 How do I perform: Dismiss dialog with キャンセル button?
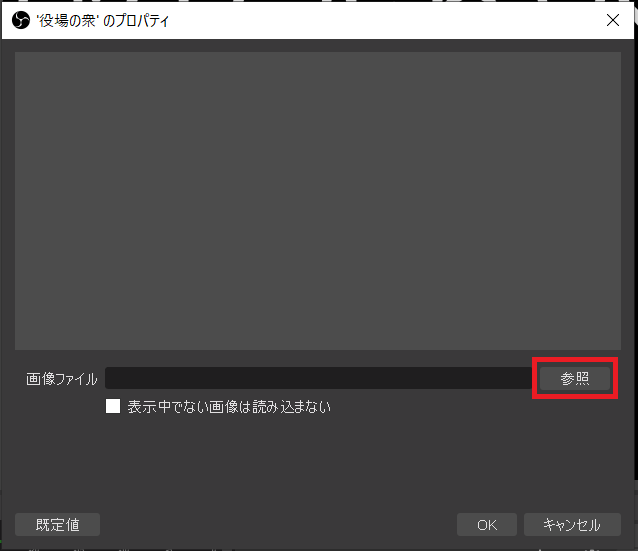pos(572,525)
